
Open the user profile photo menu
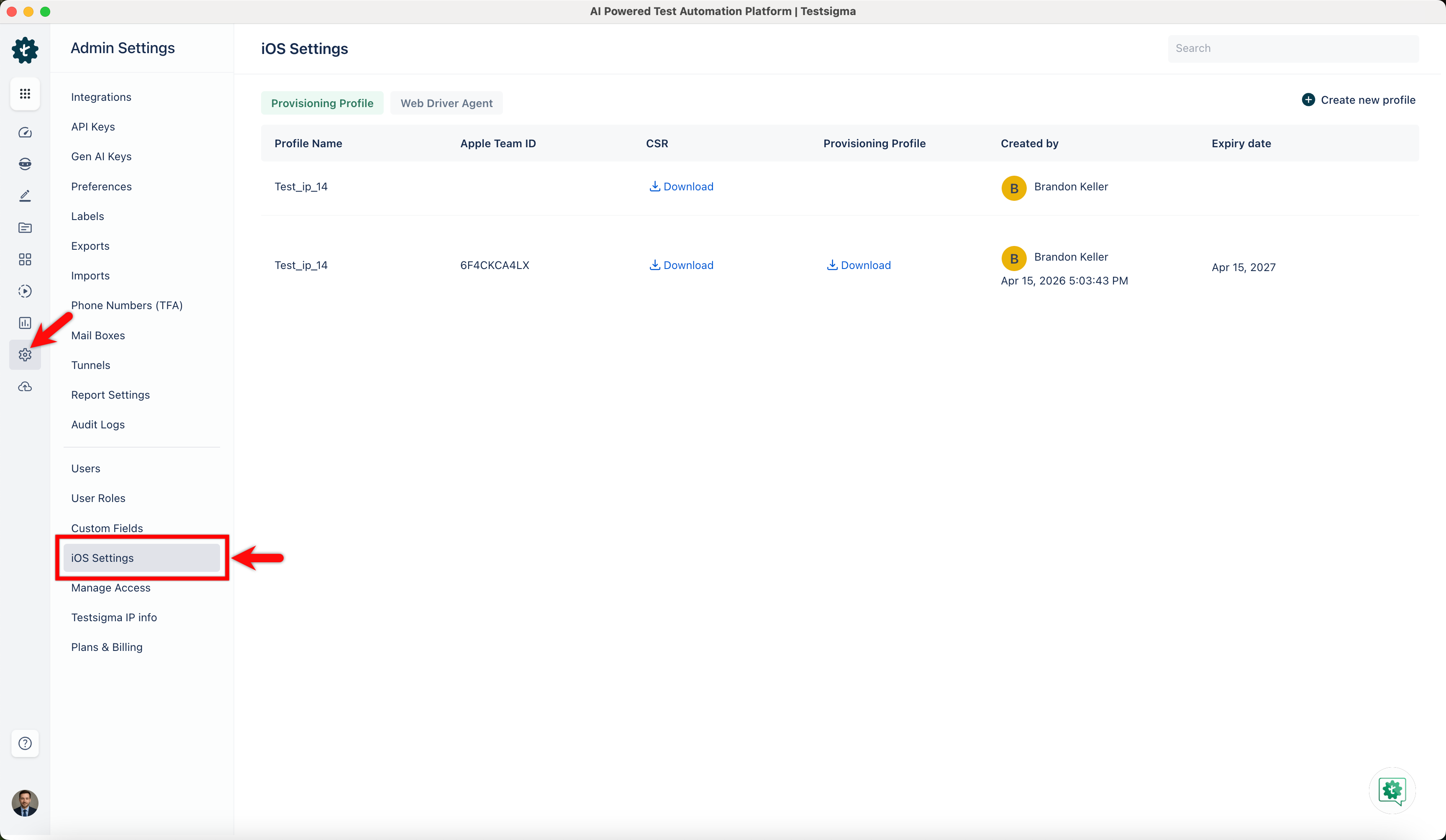coord(25,803)
